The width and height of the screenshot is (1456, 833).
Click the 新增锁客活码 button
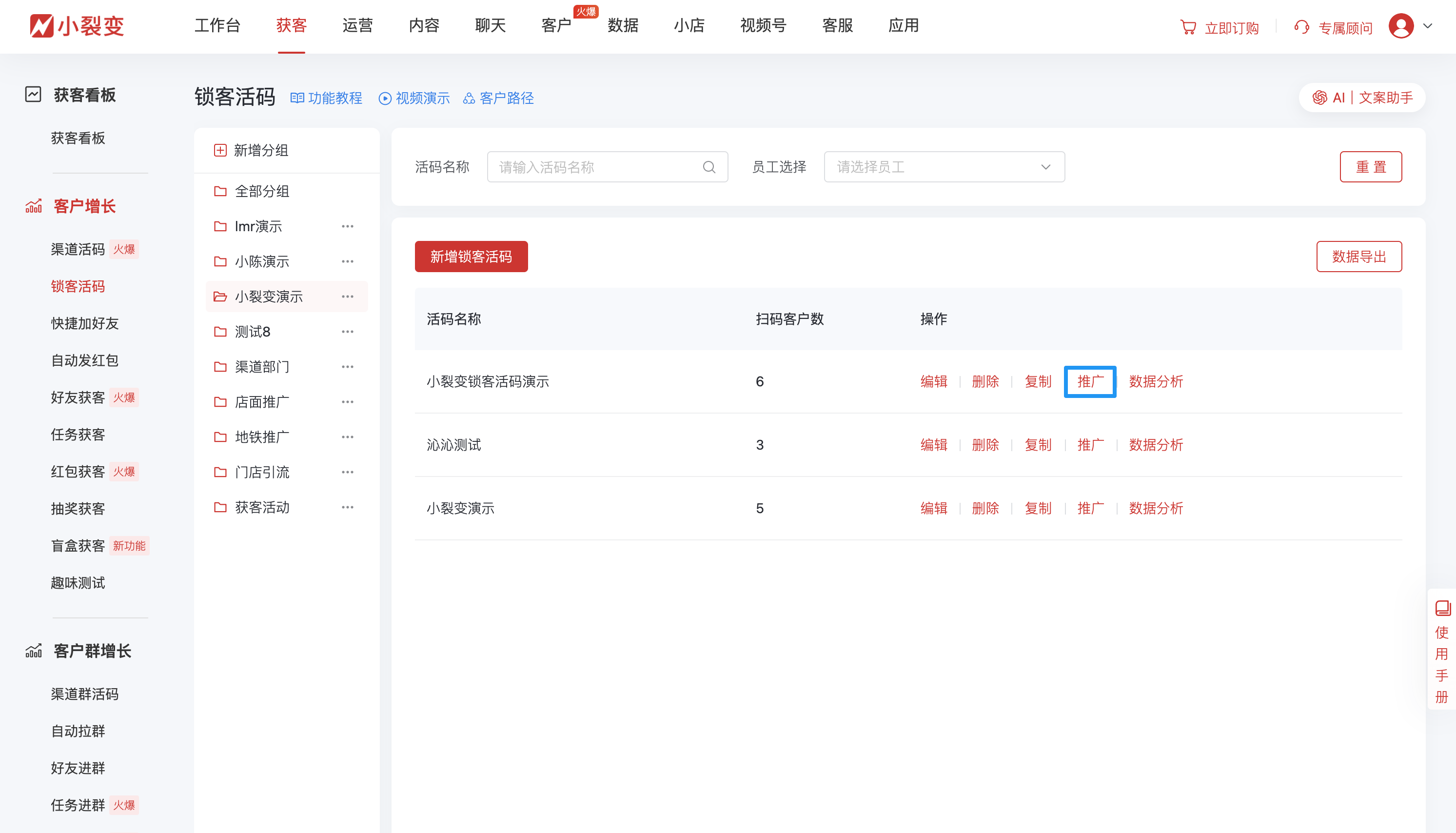(x=471, y=257)
